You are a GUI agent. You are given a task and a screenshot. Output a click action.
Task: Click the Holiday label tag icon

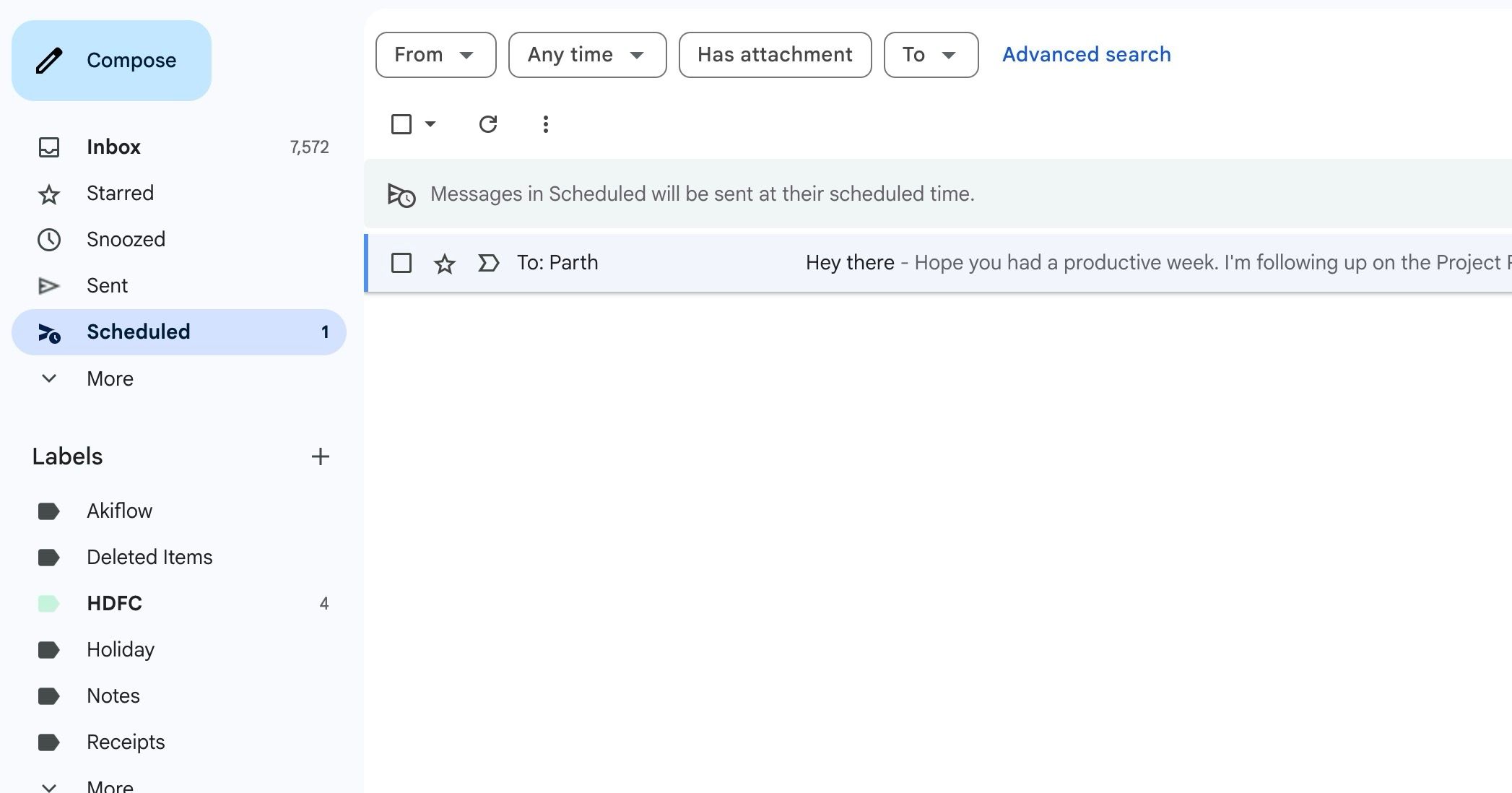point(48,650)
